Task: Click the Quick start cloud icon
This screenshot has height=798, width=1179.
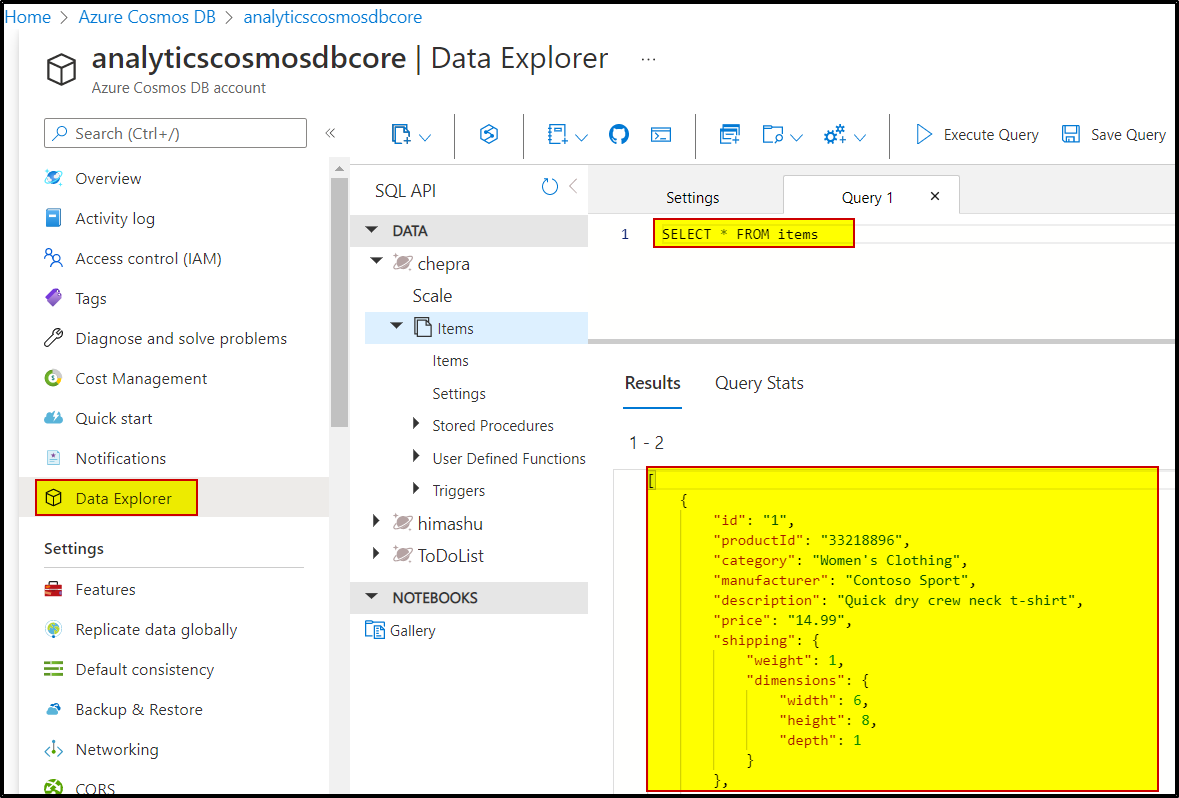Action: (x=53, y=418)
